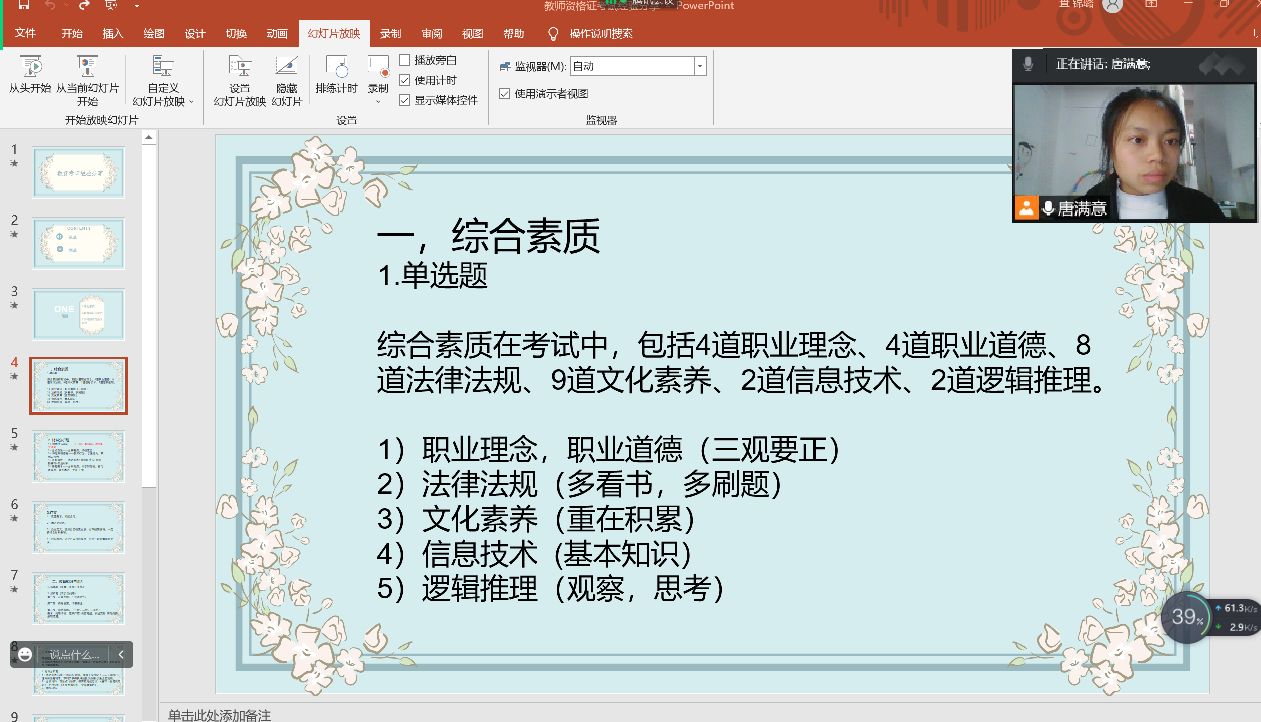Click the monitor icon beside 监视器(M)
The height and width of the screenshot is (722, 1261).
point(505,66)
